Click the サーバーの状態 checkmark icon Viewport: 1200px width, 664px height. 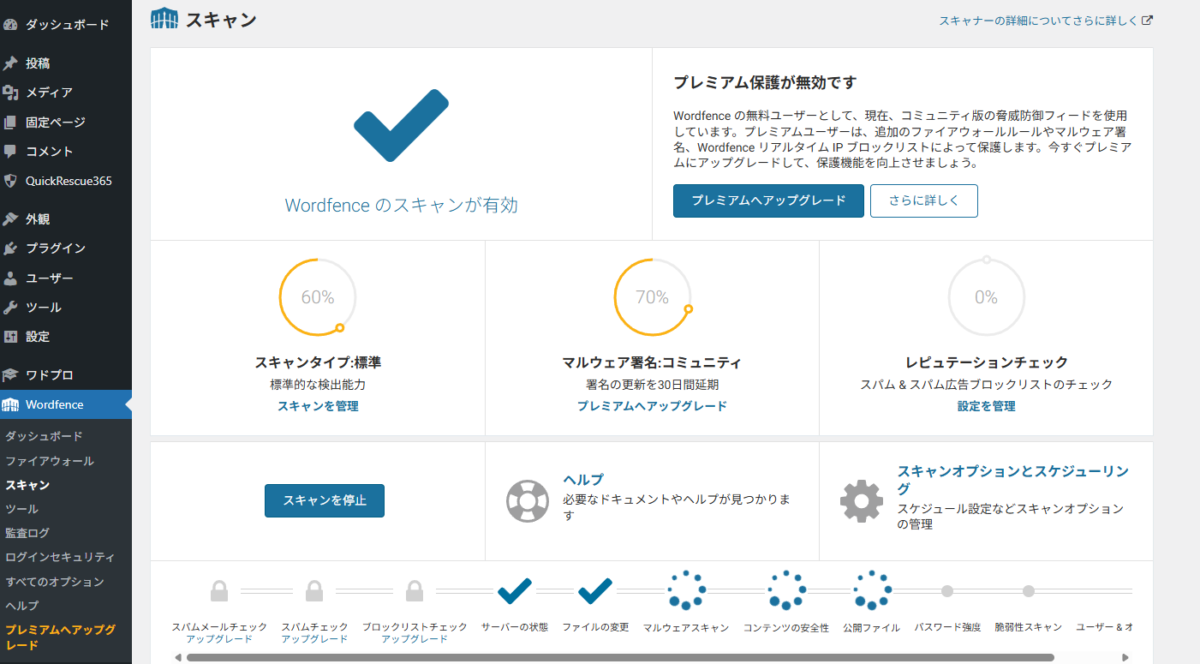click(x=514, y=591)
